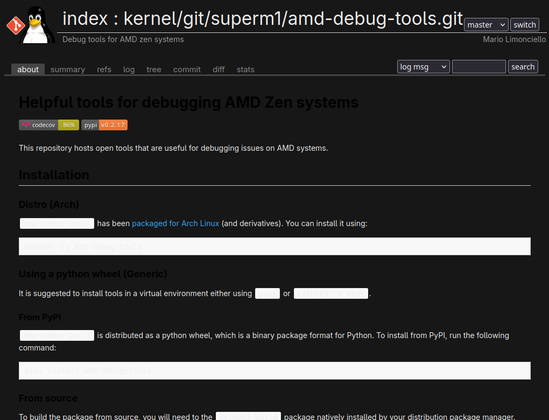Image resolution: width=549 pixels, height=420 pixels.
Task: Open the diff tab
Action: [x=218, y=69]
